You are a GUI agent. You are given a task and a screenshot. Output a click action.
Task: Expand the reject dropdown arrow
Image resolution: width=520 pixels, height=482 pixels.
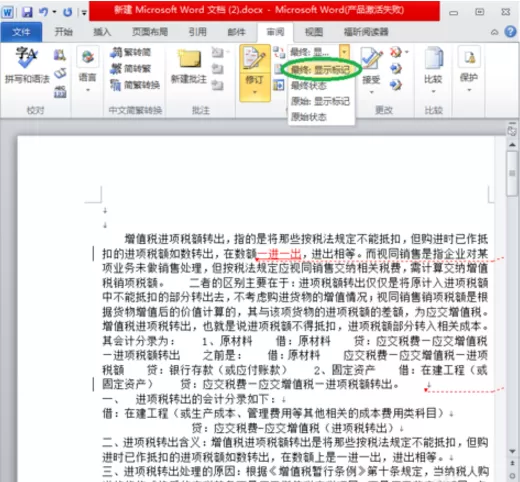click(x=407, y=52)
